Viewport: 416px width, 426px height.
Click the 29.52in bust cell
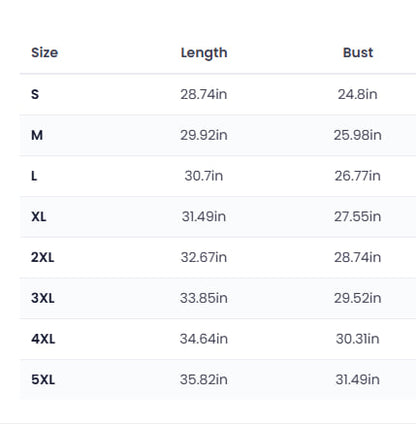point(358,298)
